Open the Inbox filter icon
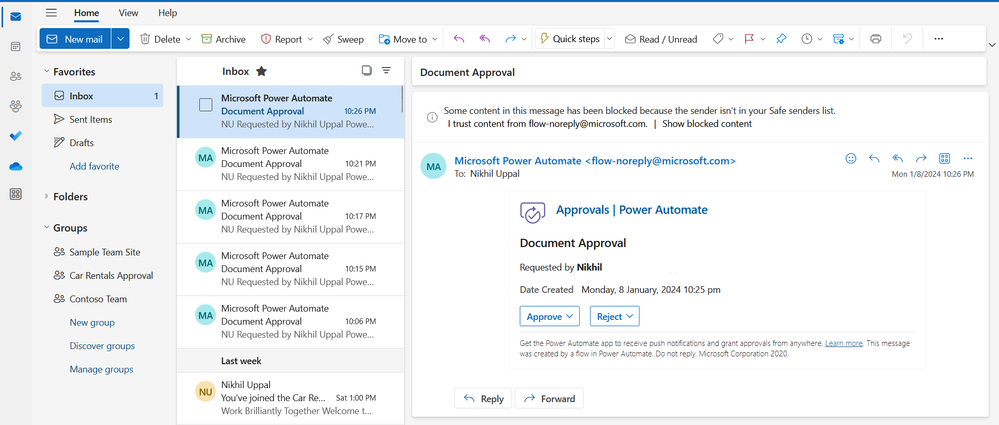Image resolution: width=999 pixels, height=425 pixels. point(386,71)
